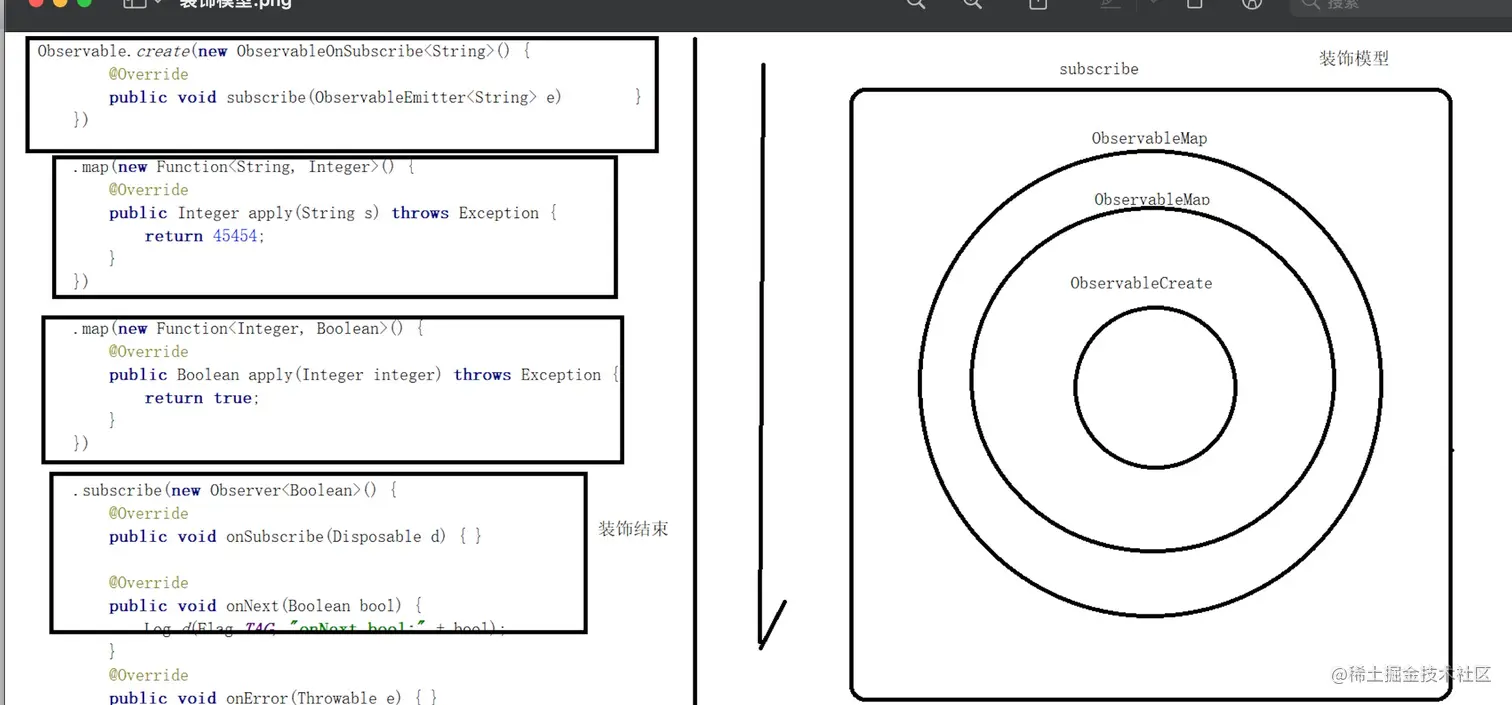Viewport: 1512px width, 705px height.
Task: Click the "return true;" code line
Action: [202, 398]
